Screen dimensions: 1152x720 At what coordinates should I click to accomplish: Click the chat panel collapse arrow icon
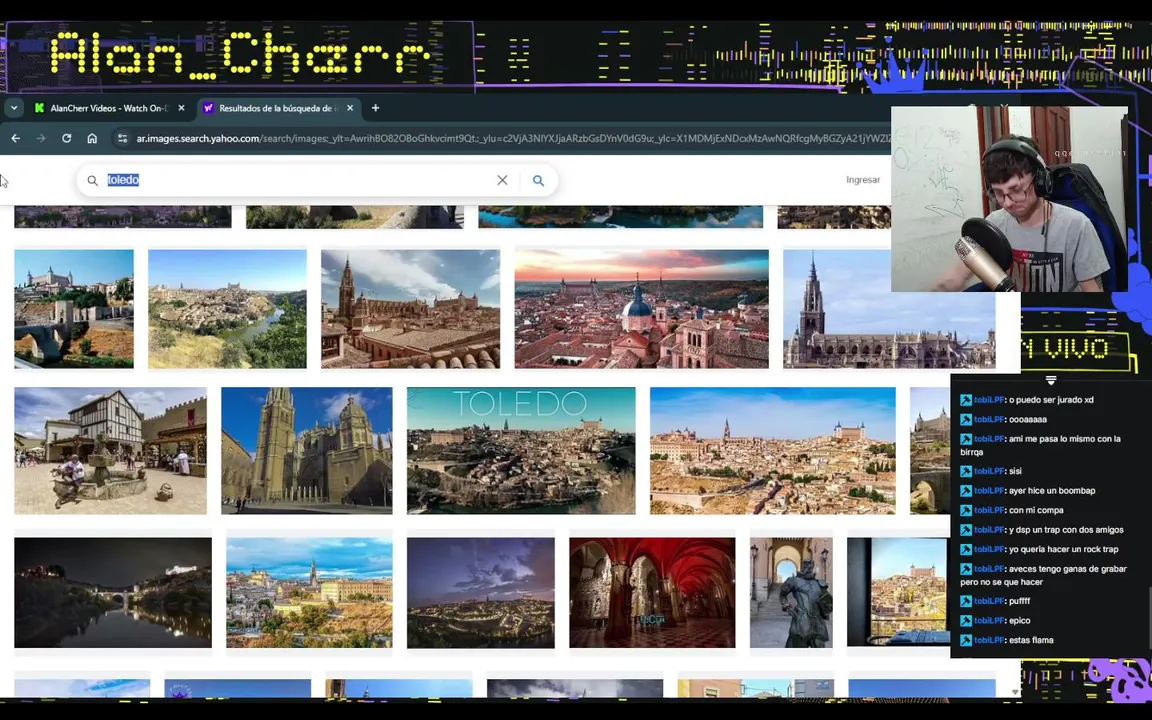pyautogui.click(x=1051, y=380)
